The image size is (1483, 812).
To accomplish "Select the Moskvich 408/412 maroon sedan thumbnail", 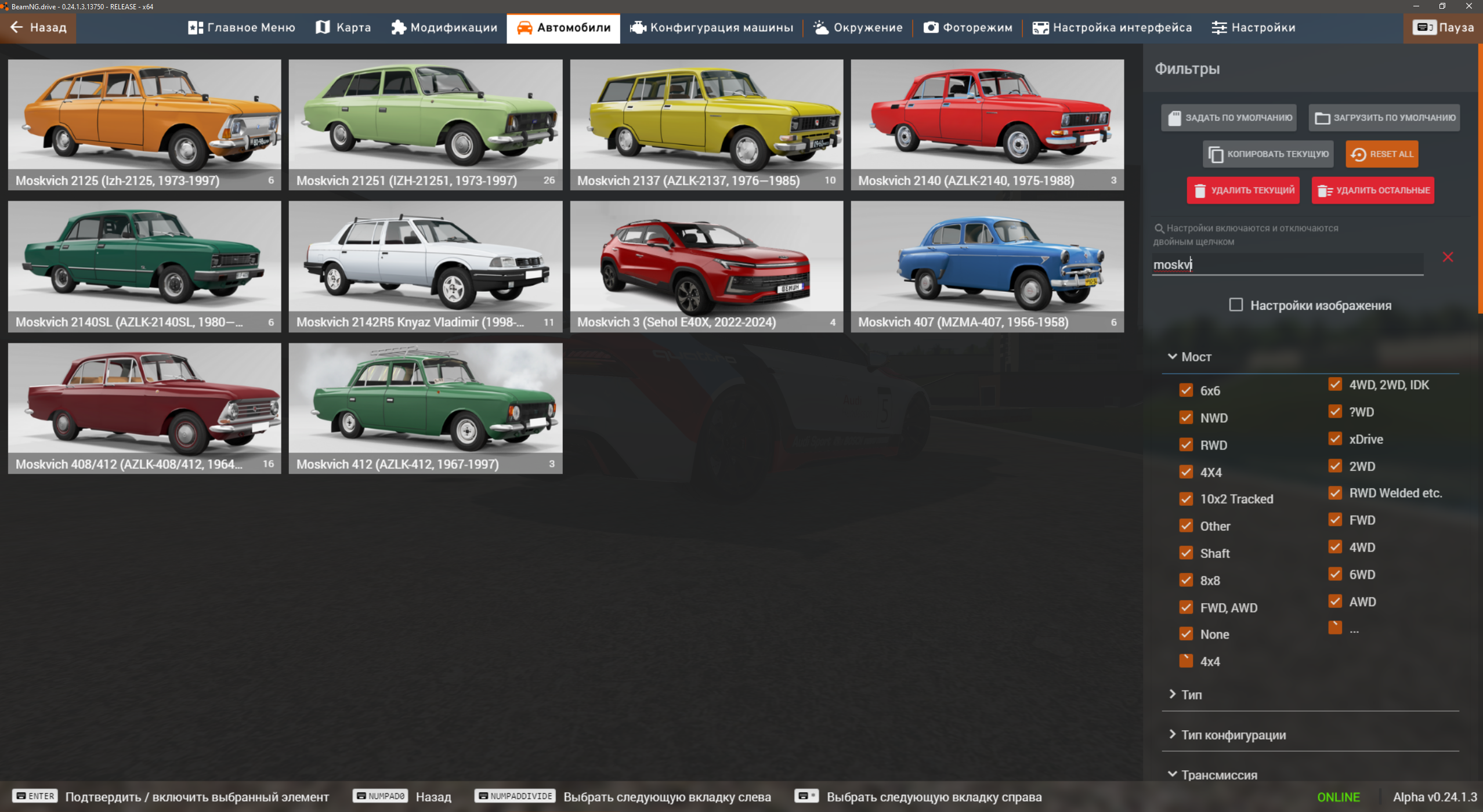I will 144,408.
